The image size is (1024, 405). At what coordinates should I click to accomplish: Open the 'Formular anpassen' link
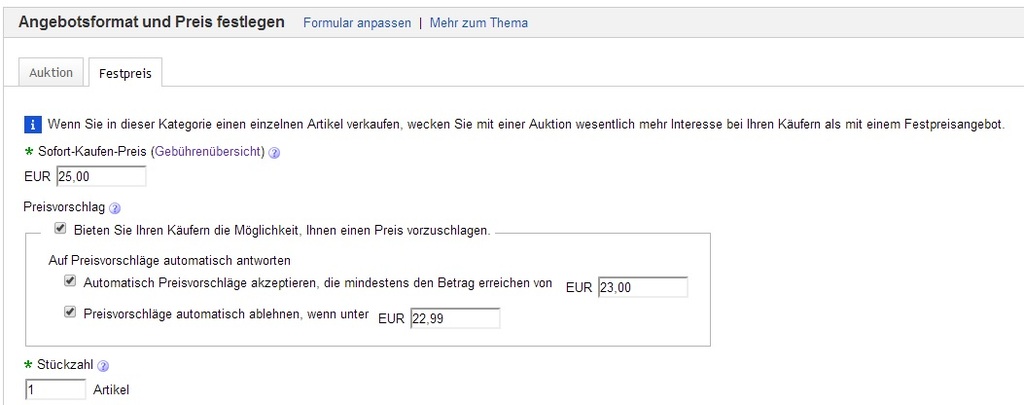357,23
